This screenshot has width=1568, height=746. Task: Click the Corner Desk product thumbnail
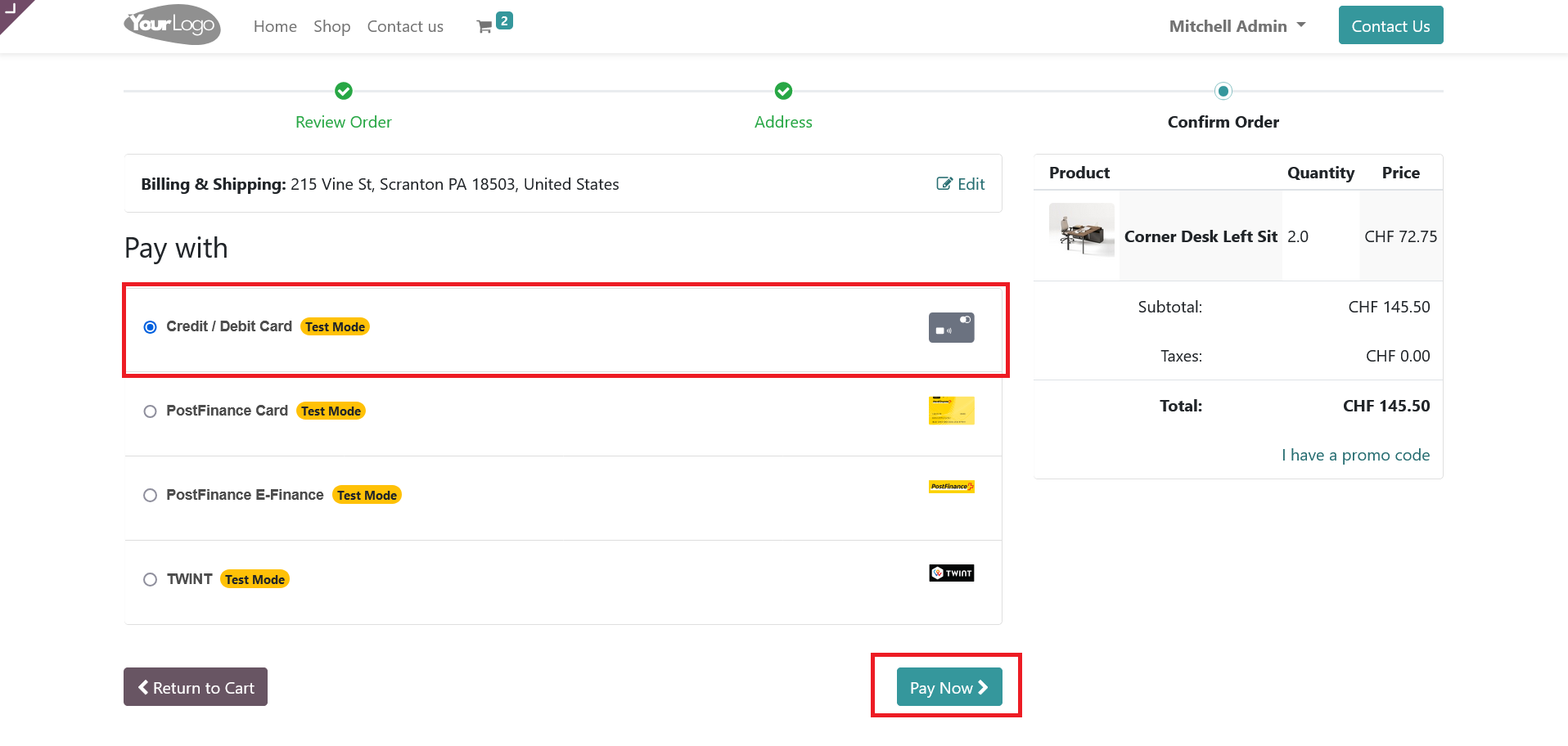coord(1081,230)
